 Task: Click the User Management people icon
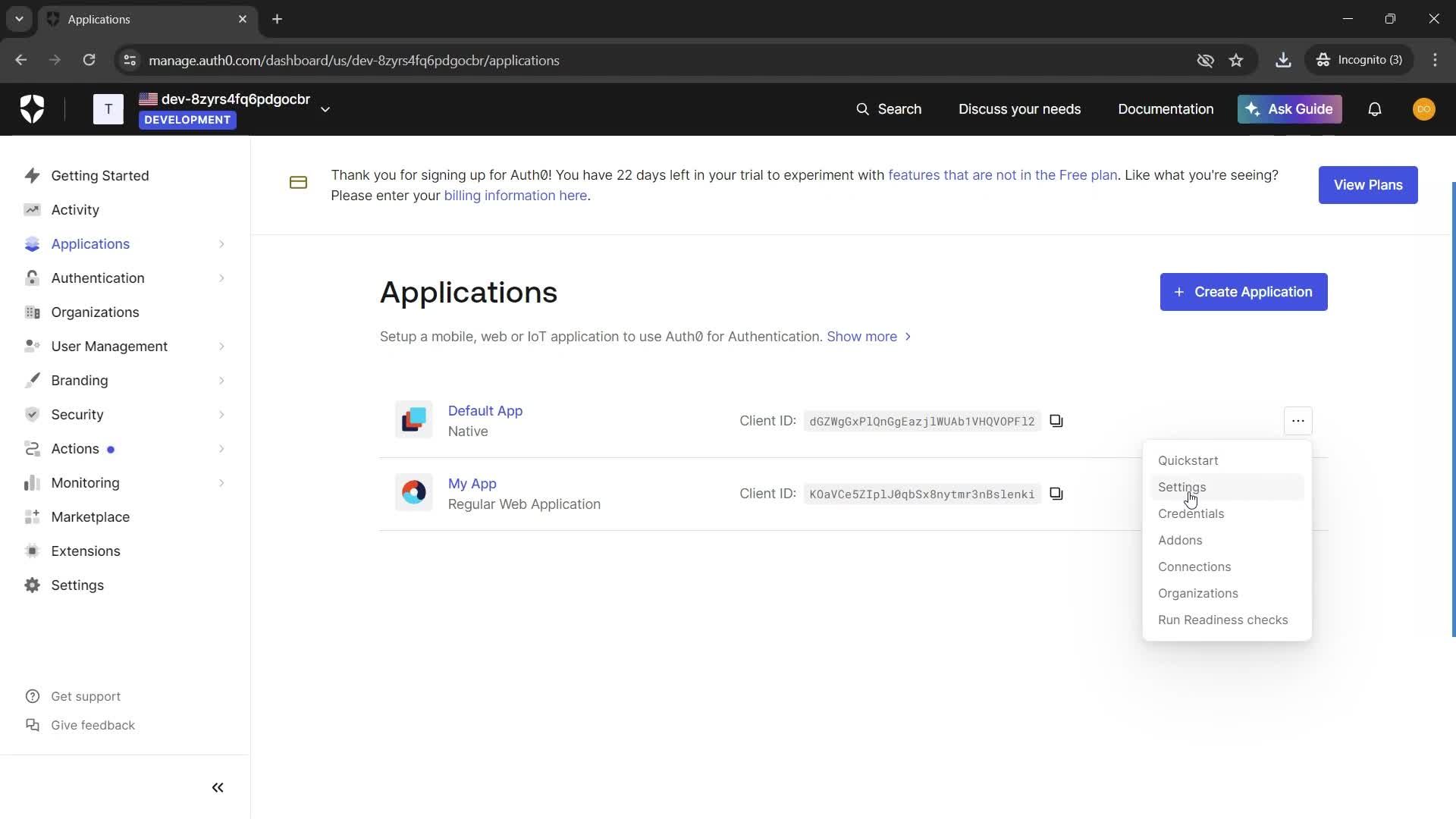pos(32,347)
